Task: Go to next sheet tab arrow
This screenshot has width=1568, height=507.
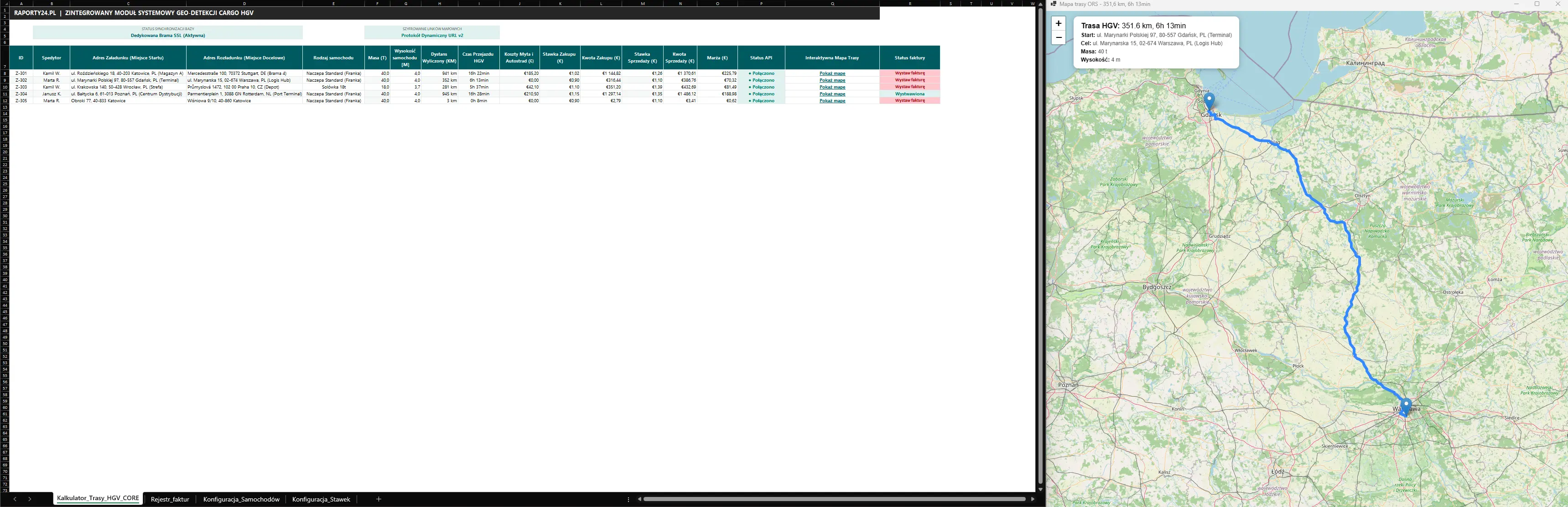Action: (x=29, y=499)
